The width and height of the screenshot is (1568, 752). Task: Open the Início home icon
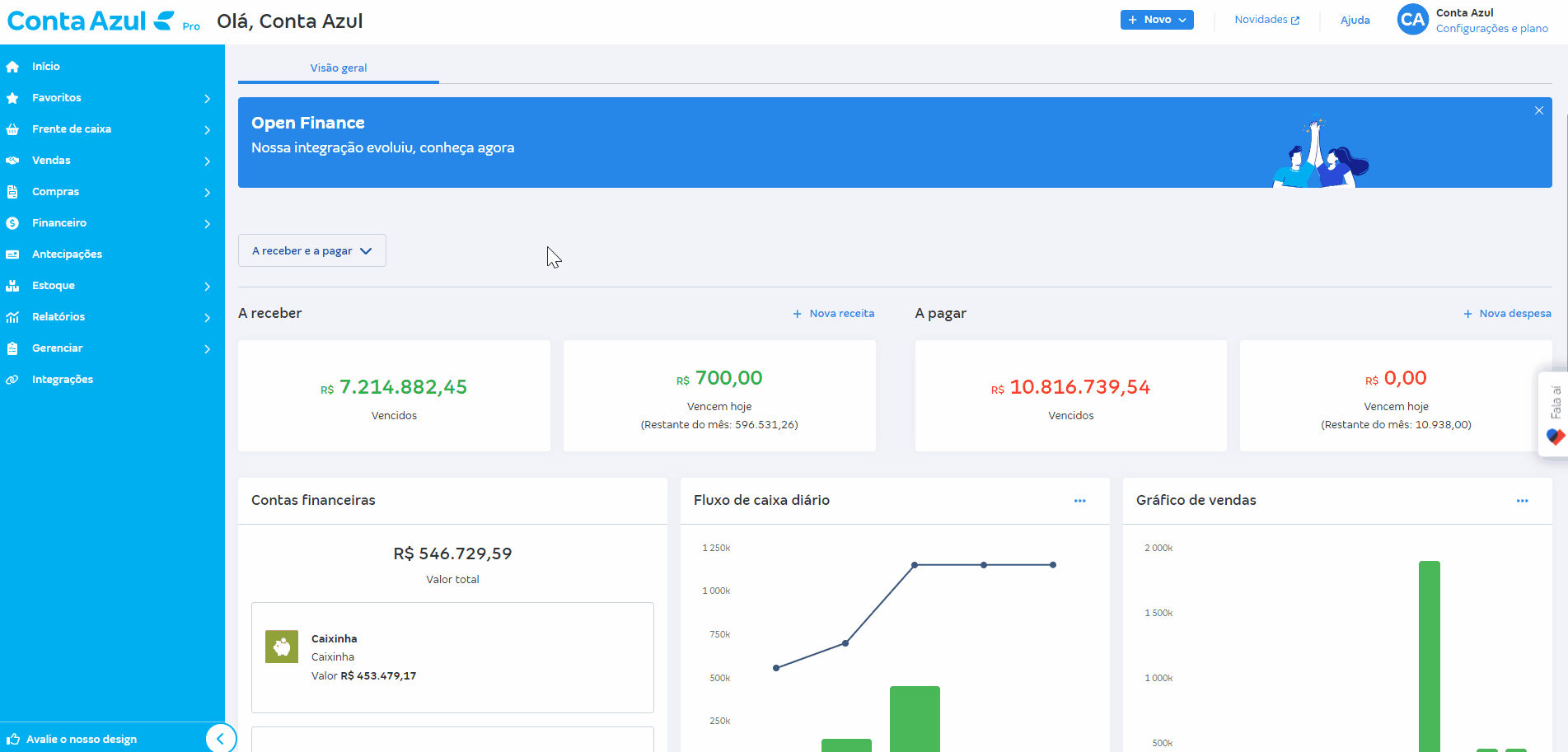(13, 66)
